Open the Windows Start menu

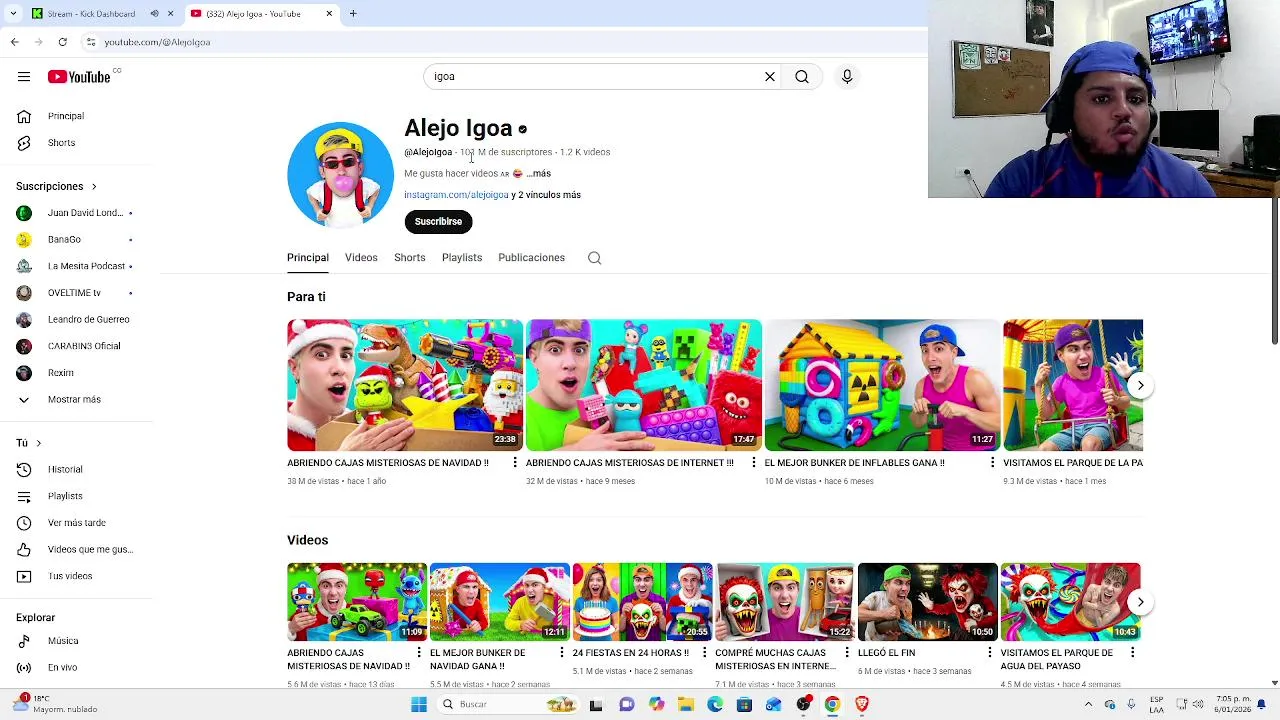tap(419, 705)
